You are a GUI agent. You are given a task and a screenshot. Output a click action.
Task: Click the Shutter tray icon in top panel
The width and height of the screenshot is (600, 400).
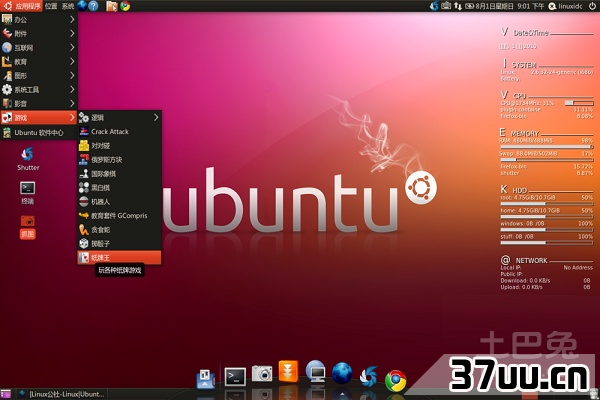(x=434, y=6)
